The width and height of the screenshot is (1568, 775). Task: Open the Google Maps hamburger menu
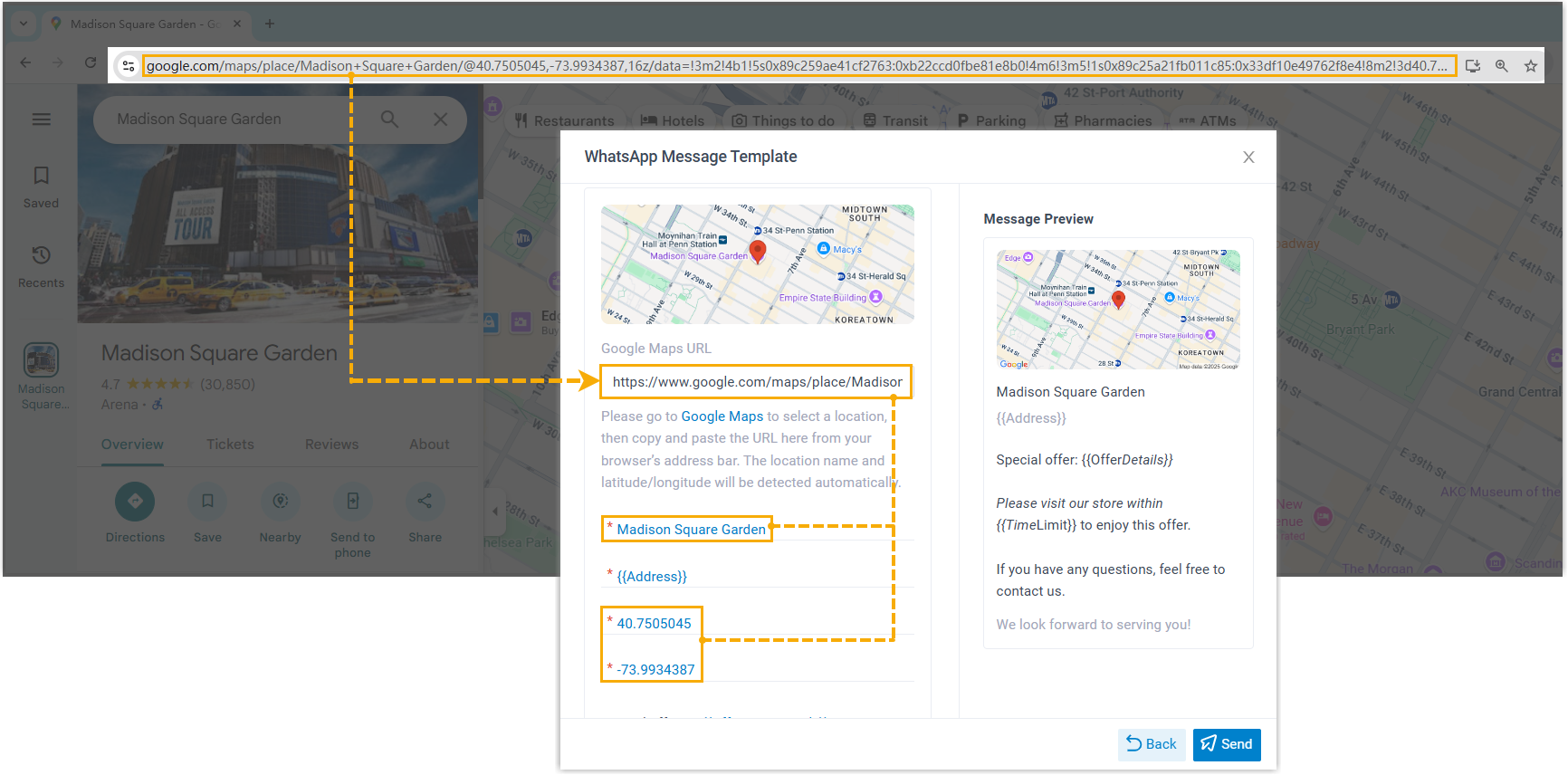click(x=42, y=120)
